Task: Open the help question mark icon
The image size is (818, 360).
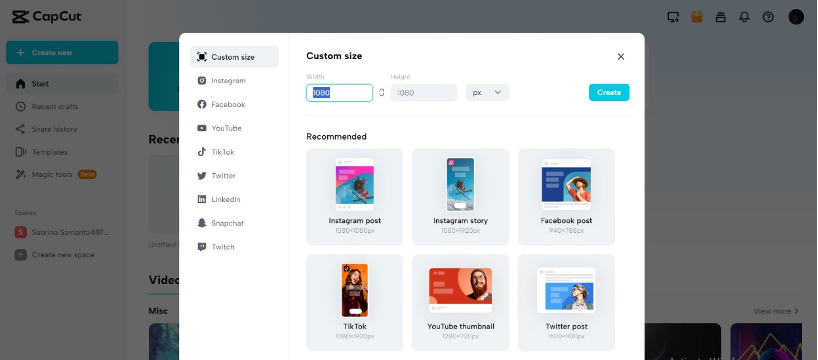Action: 768,17
